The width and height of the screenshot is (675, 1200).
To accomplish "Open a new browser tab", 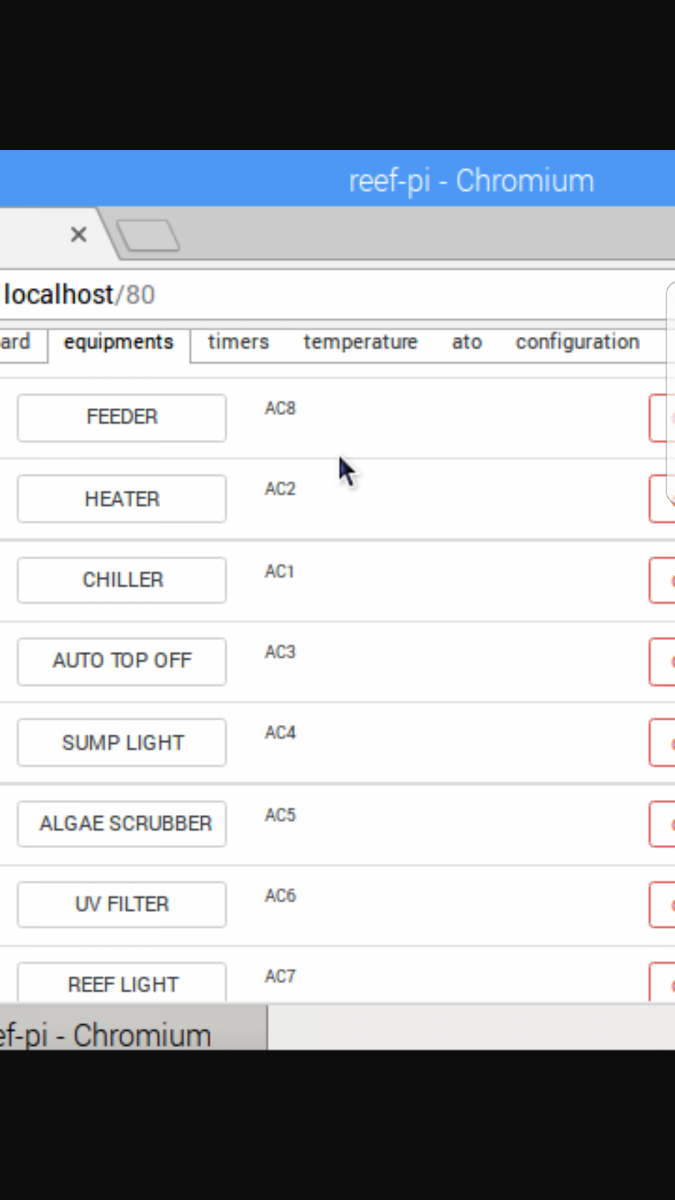I will (148, 236).
